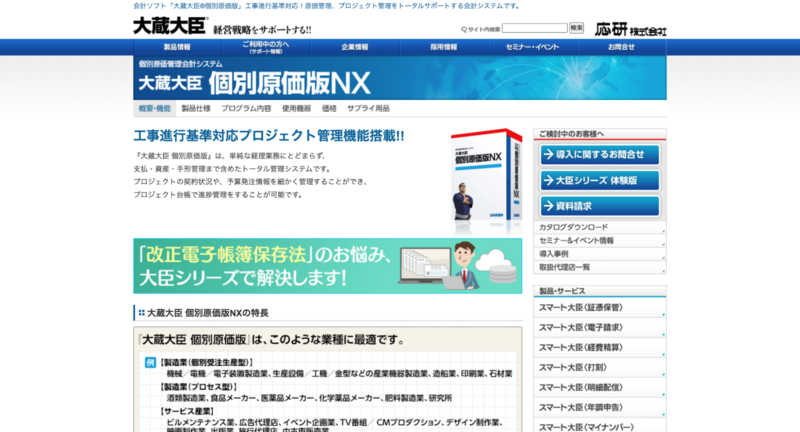Open the 導入事例 link
Image resolution: width=800 pixels, height=432 pixels.
click(599, 254)
